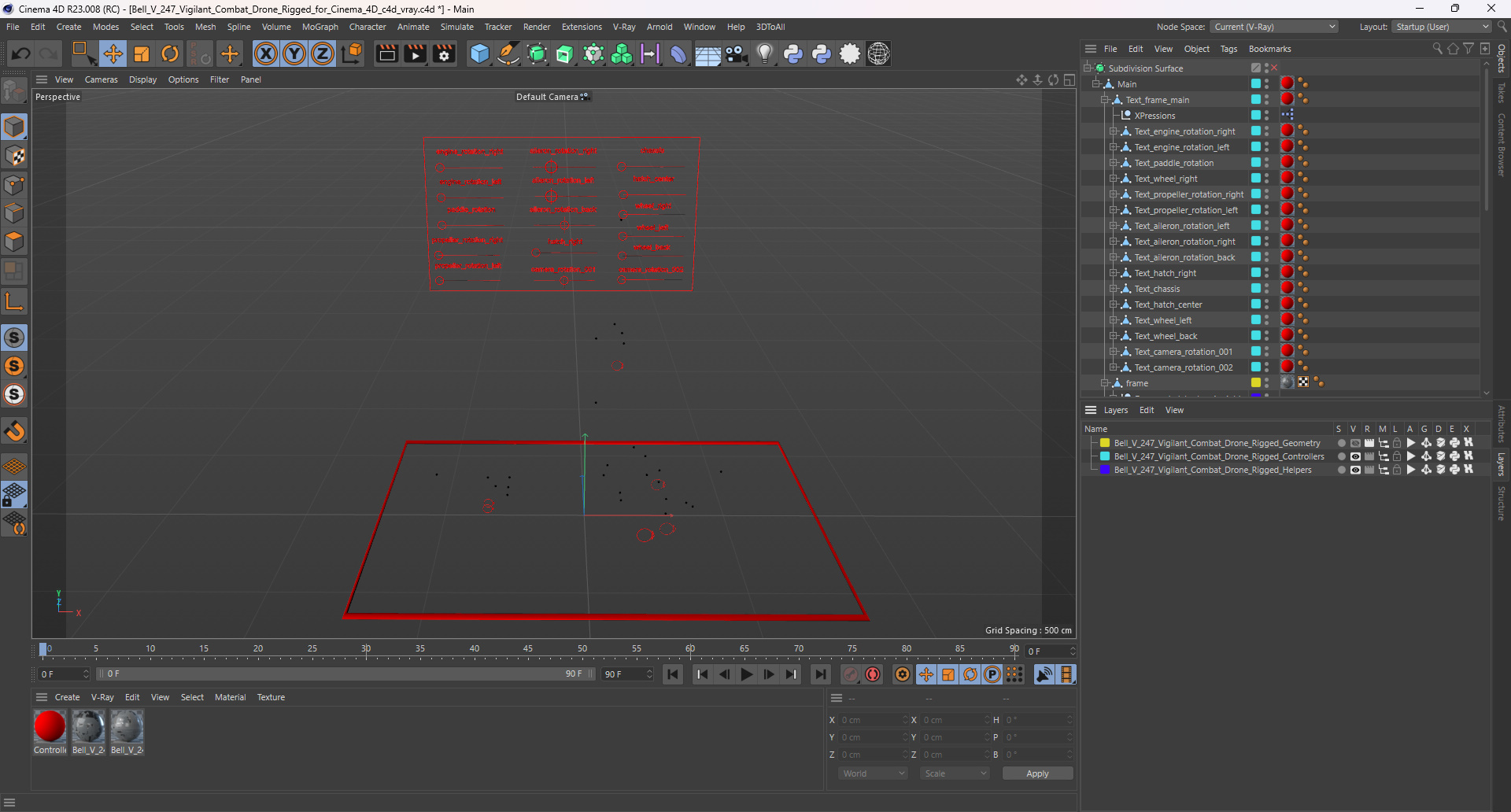
Task: Click the Light bulb icon
Action: pos(764,54)
